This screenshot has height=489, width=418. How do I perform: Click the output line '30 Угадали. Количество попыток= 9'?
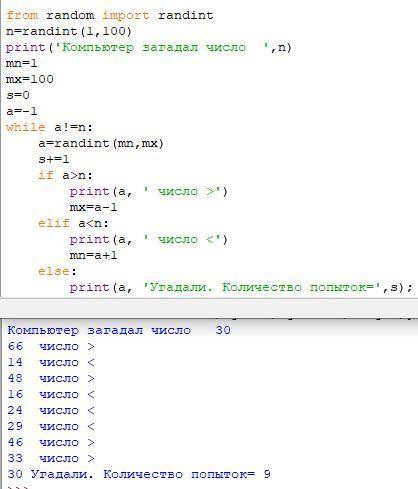pos(139,474)
